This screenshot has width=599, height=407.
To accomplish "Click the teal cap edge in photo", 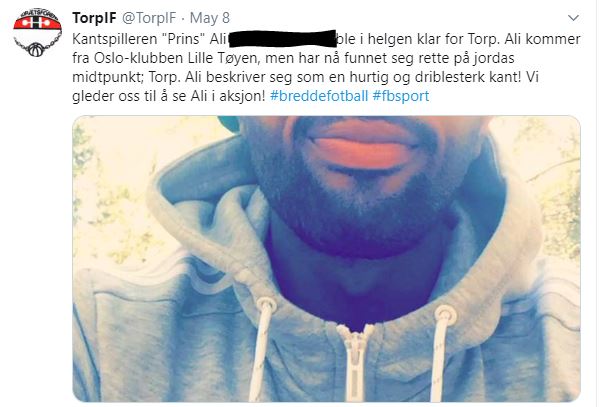I will click(x=229, y=124).
